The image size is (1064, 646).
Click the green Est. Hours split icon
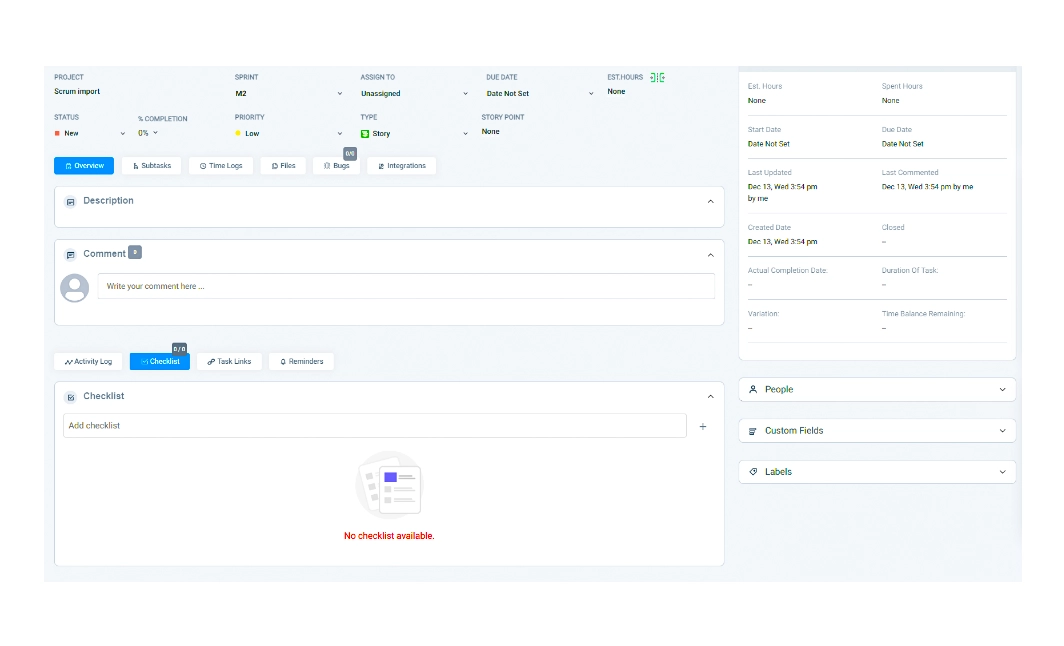[657, 78]
